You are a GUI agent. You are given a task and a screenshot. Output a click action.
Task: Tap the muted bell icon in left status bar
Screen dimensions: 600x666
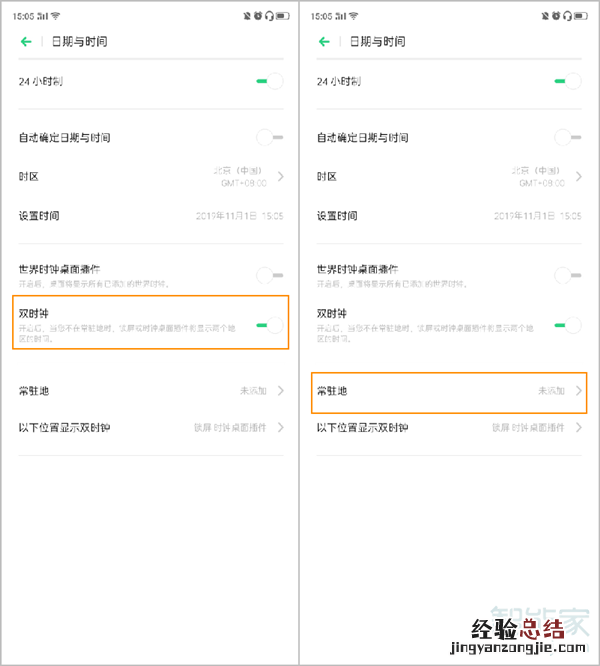[247, 16]
